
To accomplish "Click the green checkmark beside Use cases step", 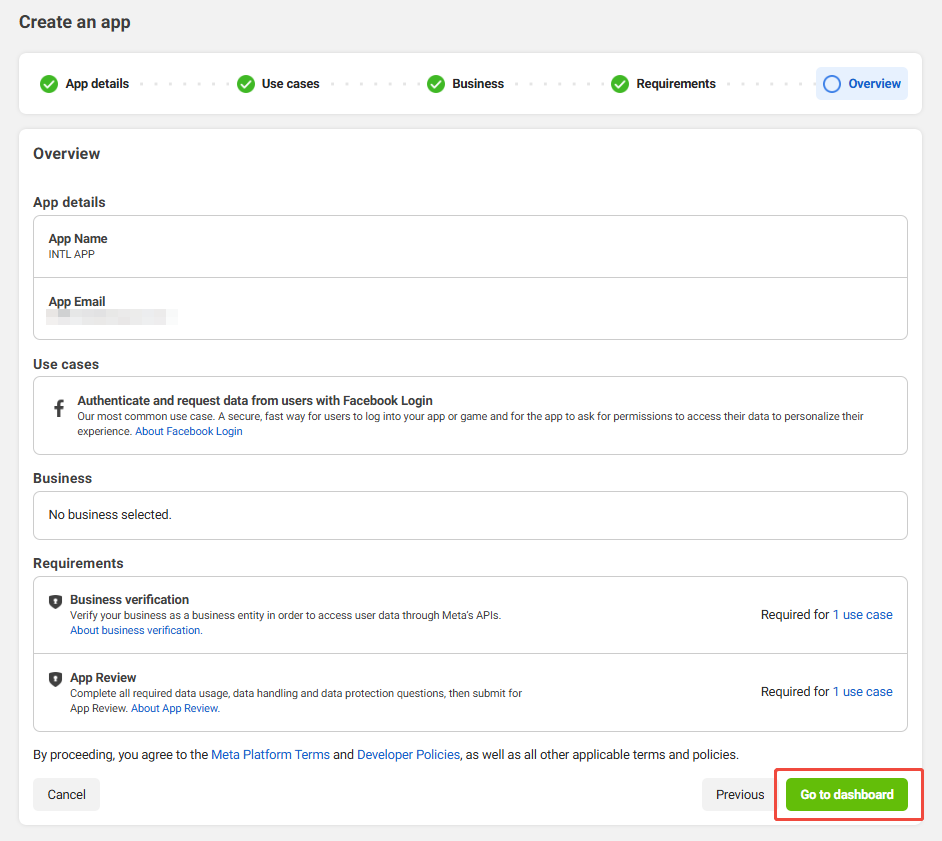I will tap(245, 84).
